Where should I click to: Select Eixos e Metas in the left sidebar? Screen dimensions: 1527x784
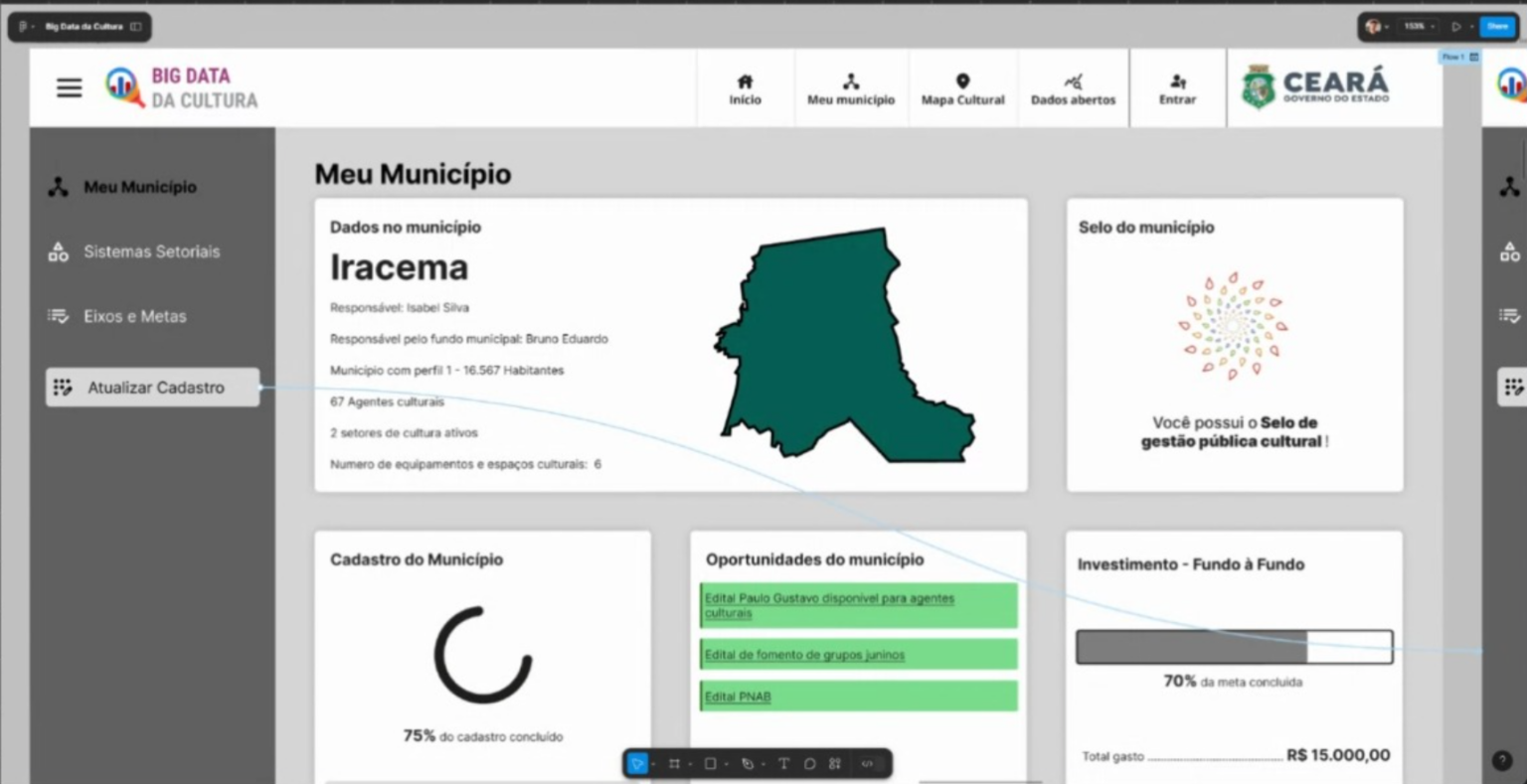[x=116, y=316]
